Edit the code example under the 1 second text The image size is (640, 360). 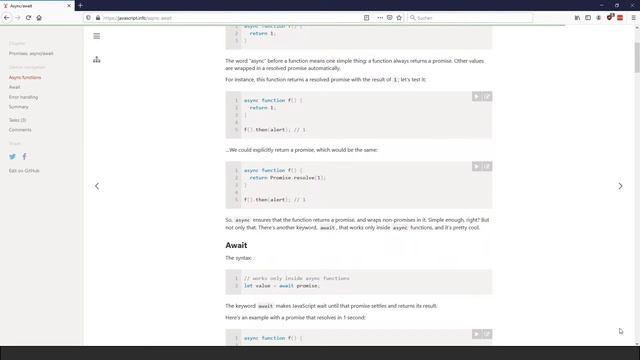[x=487, y=334]
